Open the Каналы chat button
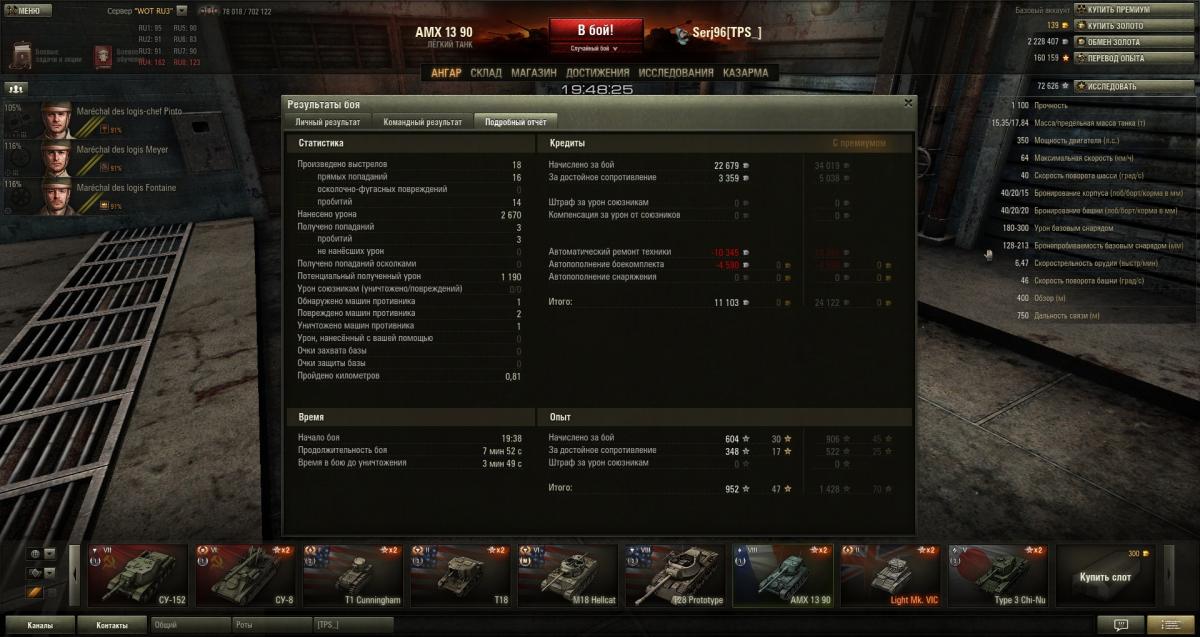The height and width of the screenshot is (637, 1200). pos(40,625)
